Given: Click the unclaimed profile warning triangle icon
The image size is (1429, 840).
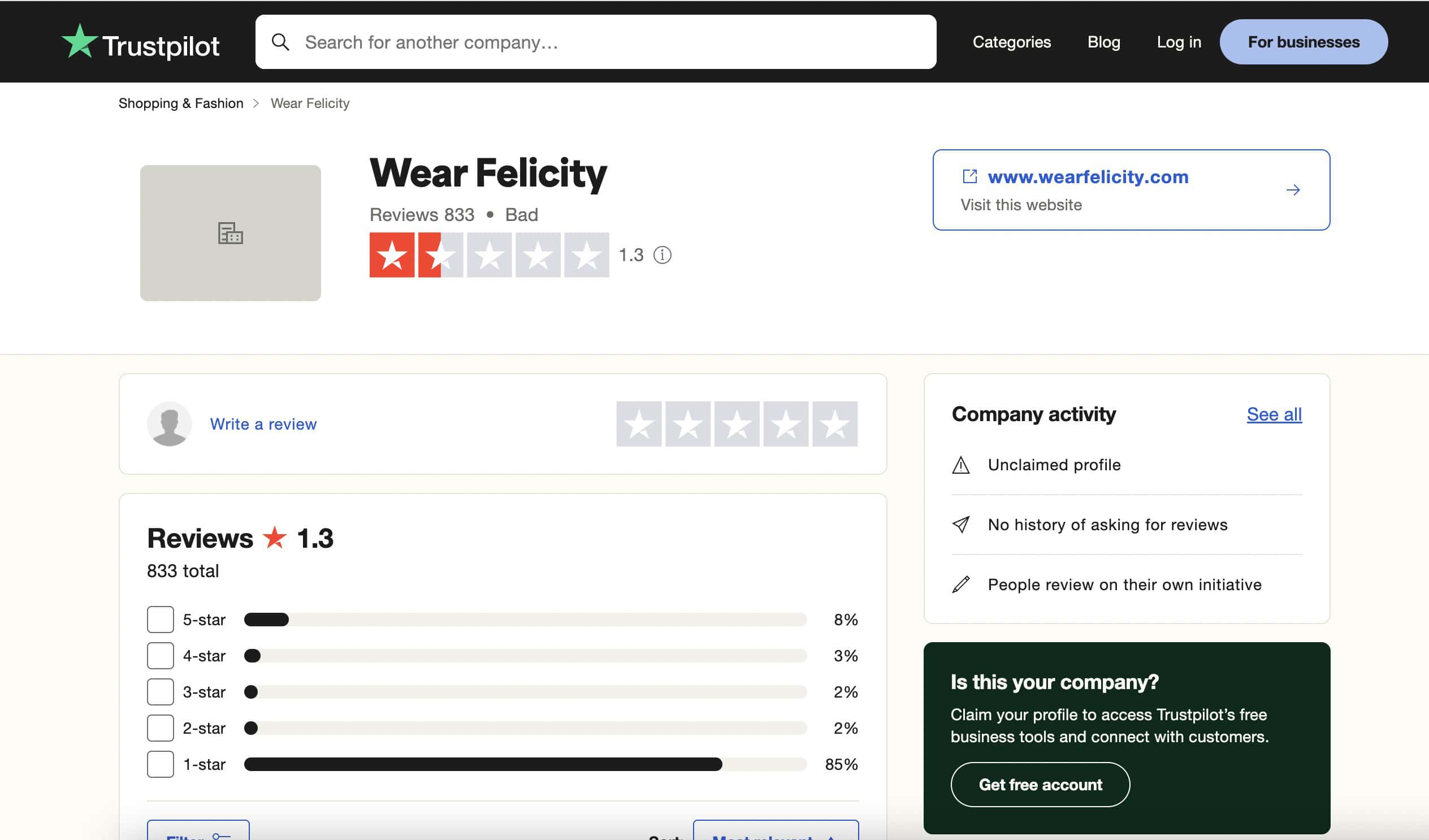Looking at the screenshot, I should pyautogui.click(x=960, y=465).
